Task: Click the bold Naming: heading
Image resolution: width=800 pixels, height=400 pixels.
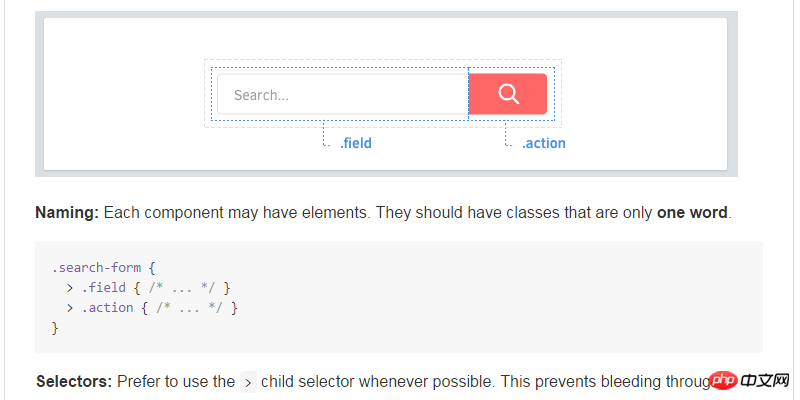Action: pyautogui.click(x=67, y=213)
